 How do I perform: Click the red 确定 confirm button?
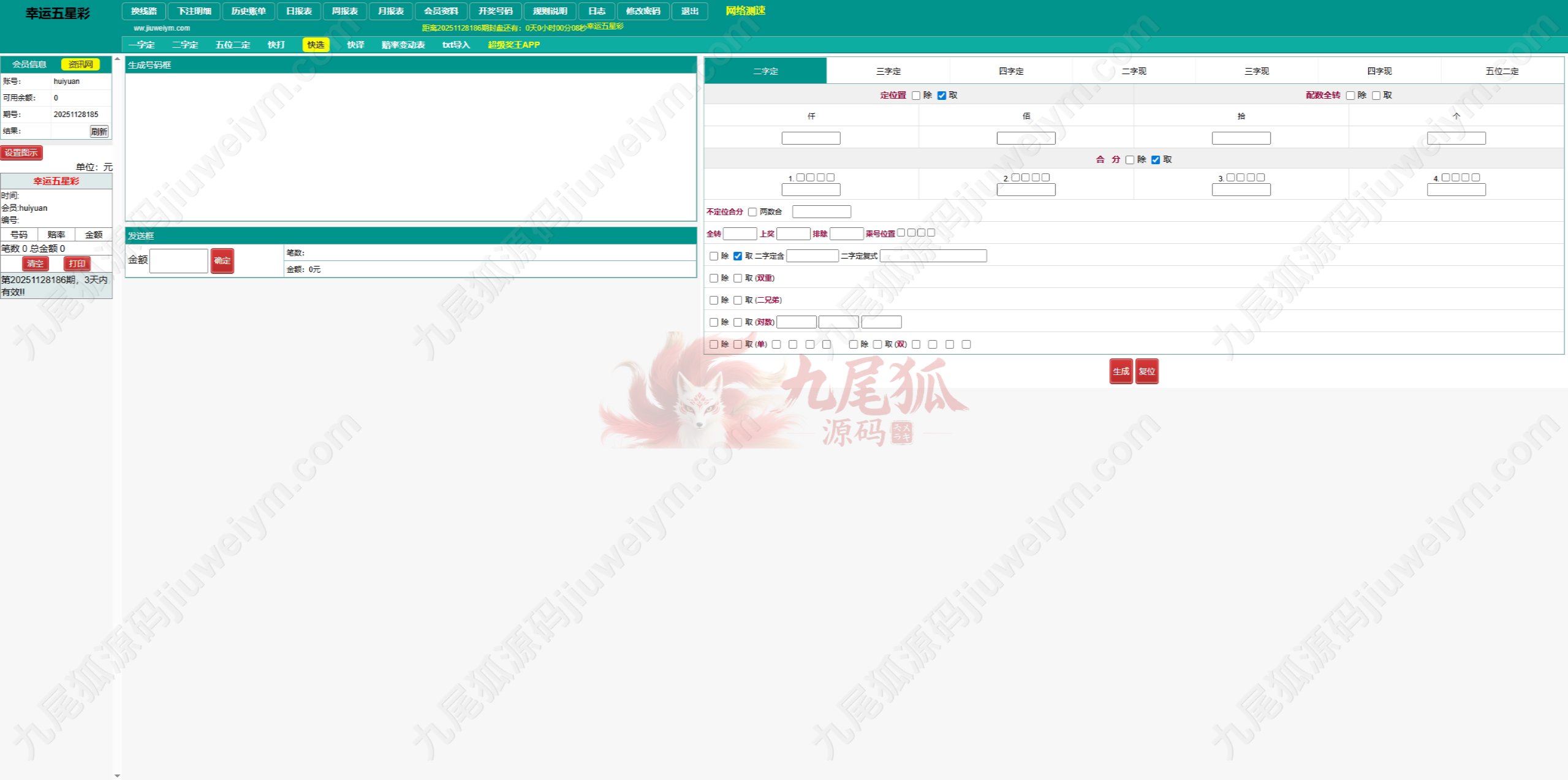pyautogui.click(x=222, y=261)
